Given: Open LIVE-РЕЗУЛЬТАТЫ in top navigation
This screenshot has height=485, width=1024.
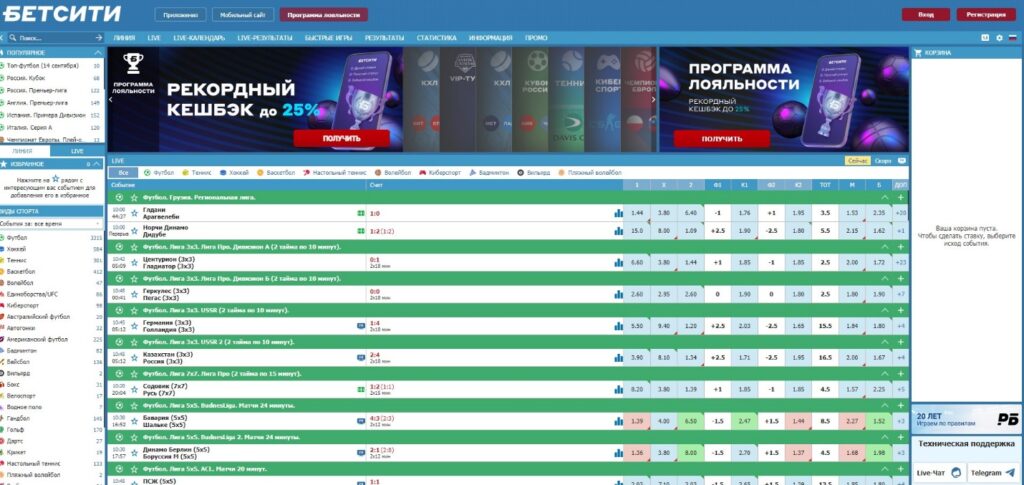Looking at the screenshot, I should point(264,38).
